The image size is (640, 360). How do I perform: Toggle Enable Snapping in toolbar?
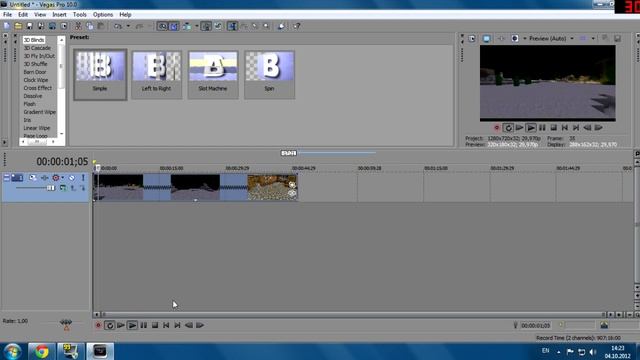click(162, 26)
